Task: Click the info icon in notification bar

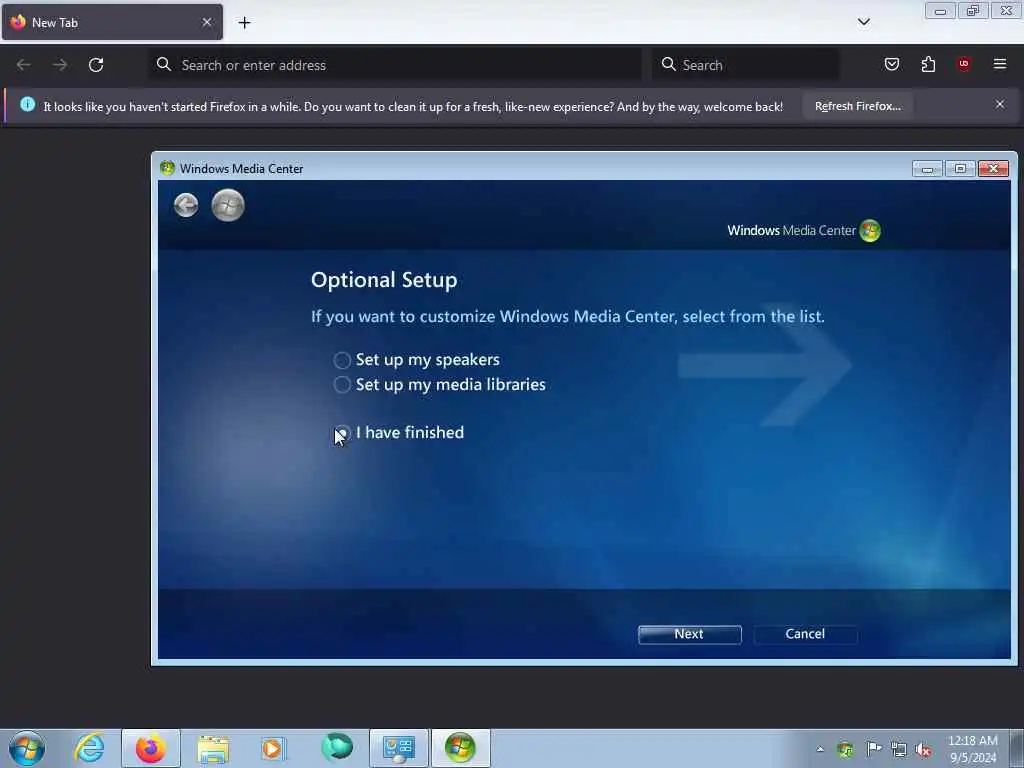Action: point(27,104)
